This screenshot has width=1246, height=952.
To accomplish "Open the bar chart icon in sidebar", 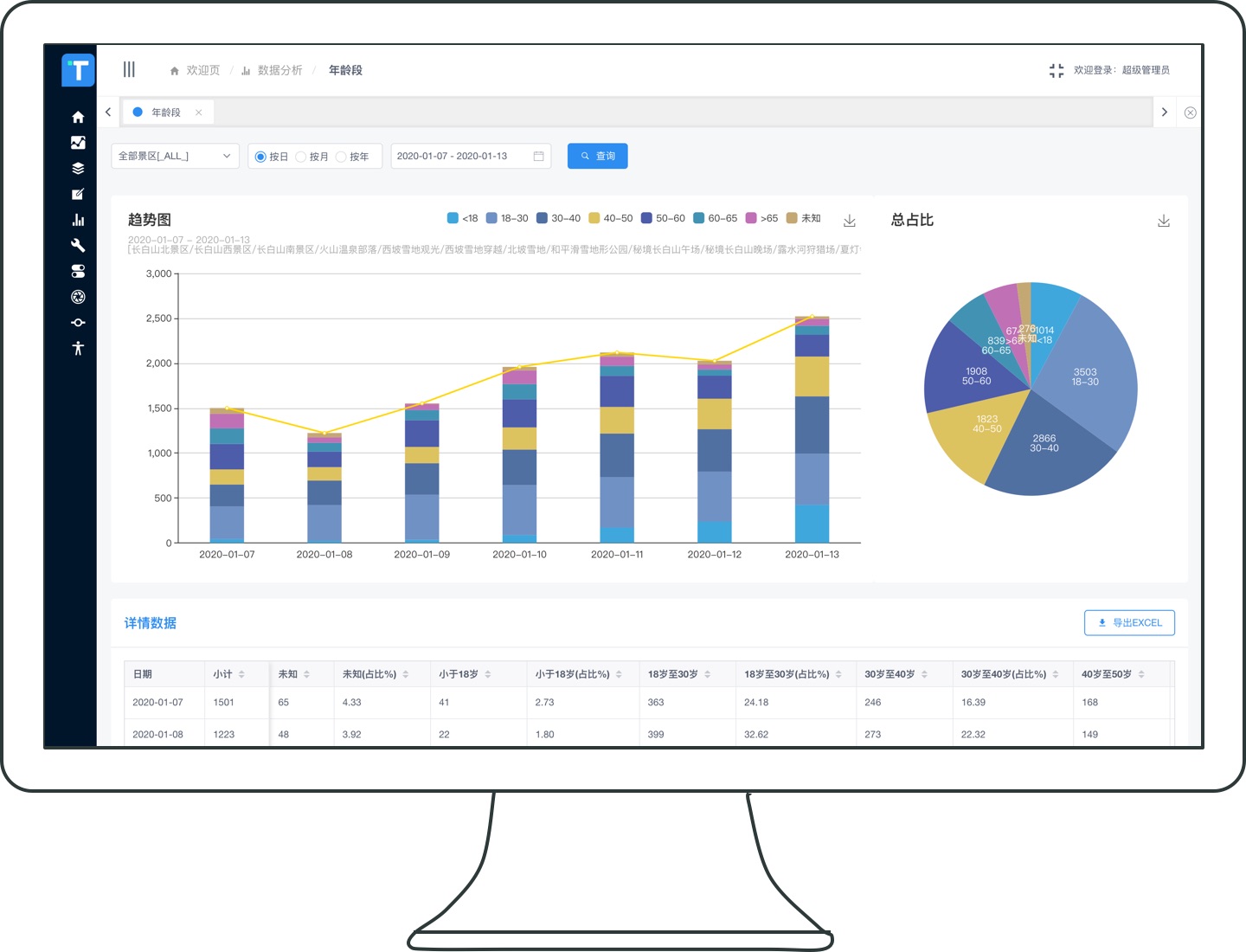I will (78, 220).
